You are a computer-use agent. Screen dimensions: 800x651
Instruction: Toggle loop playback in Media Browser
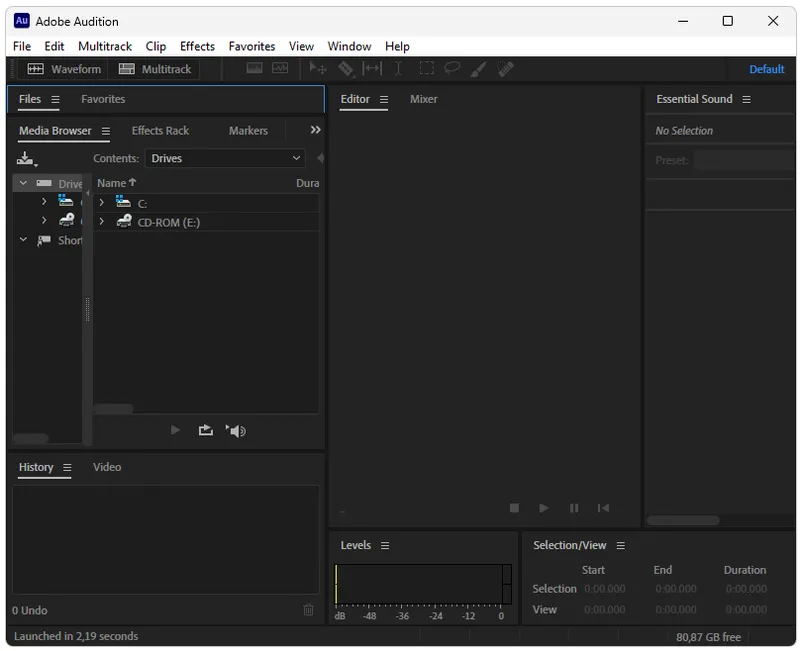coord(206,430)
